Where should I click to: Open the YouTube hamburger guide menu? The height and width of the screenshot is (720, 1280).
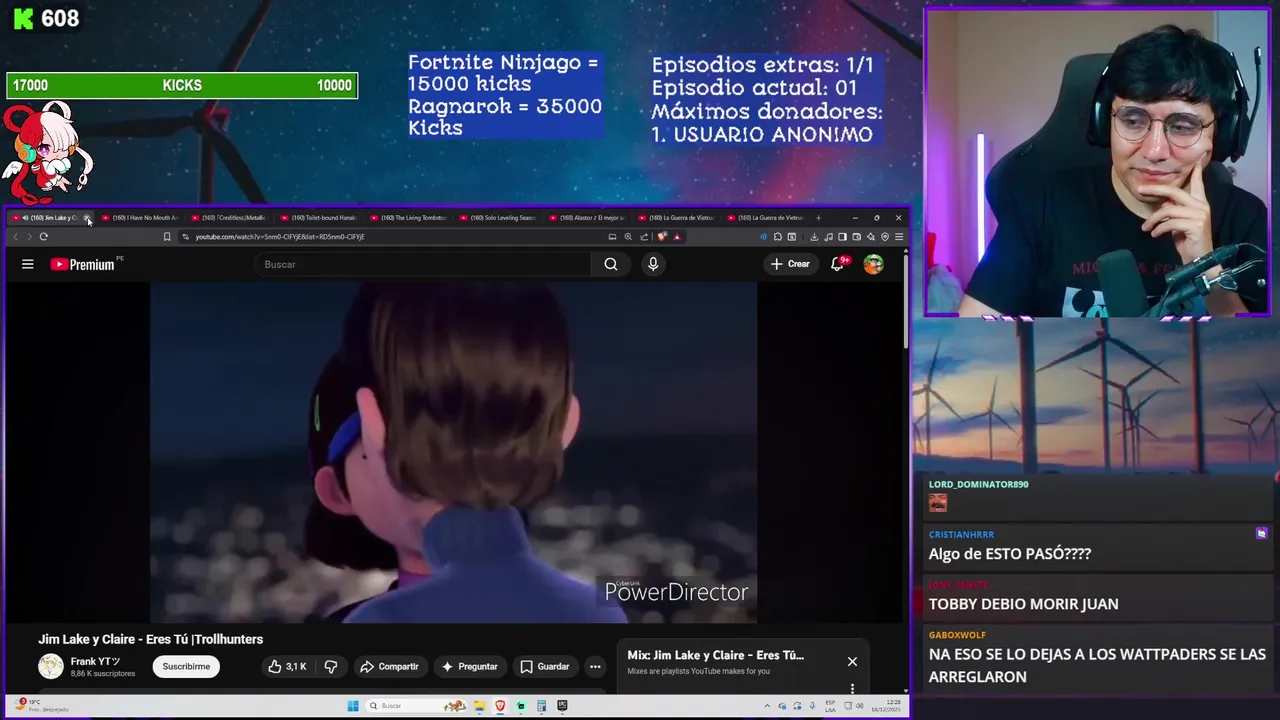[x=28, y=264]
